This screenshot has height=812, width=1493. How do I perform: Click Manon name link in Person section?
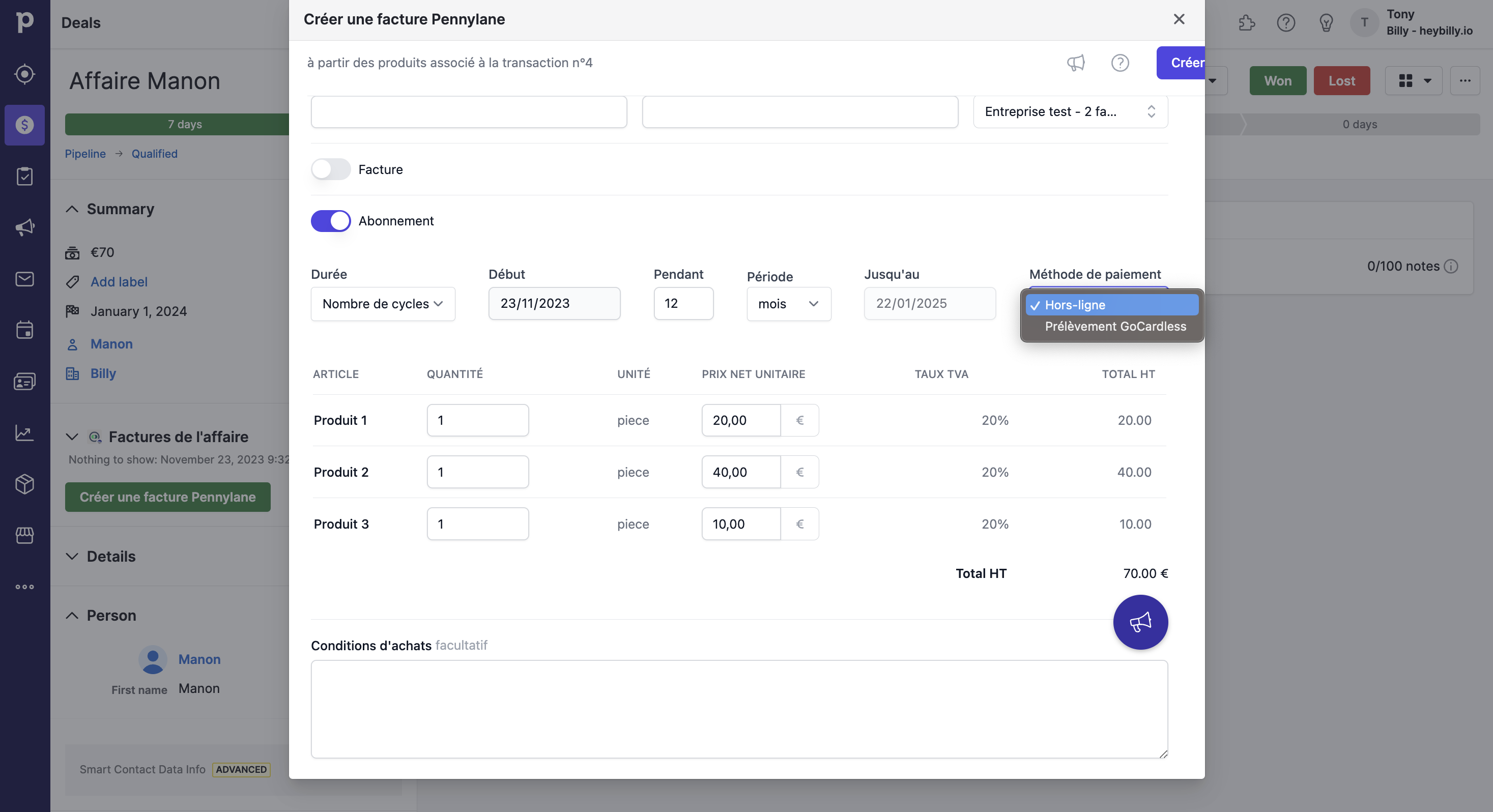(x=199, y=659)
